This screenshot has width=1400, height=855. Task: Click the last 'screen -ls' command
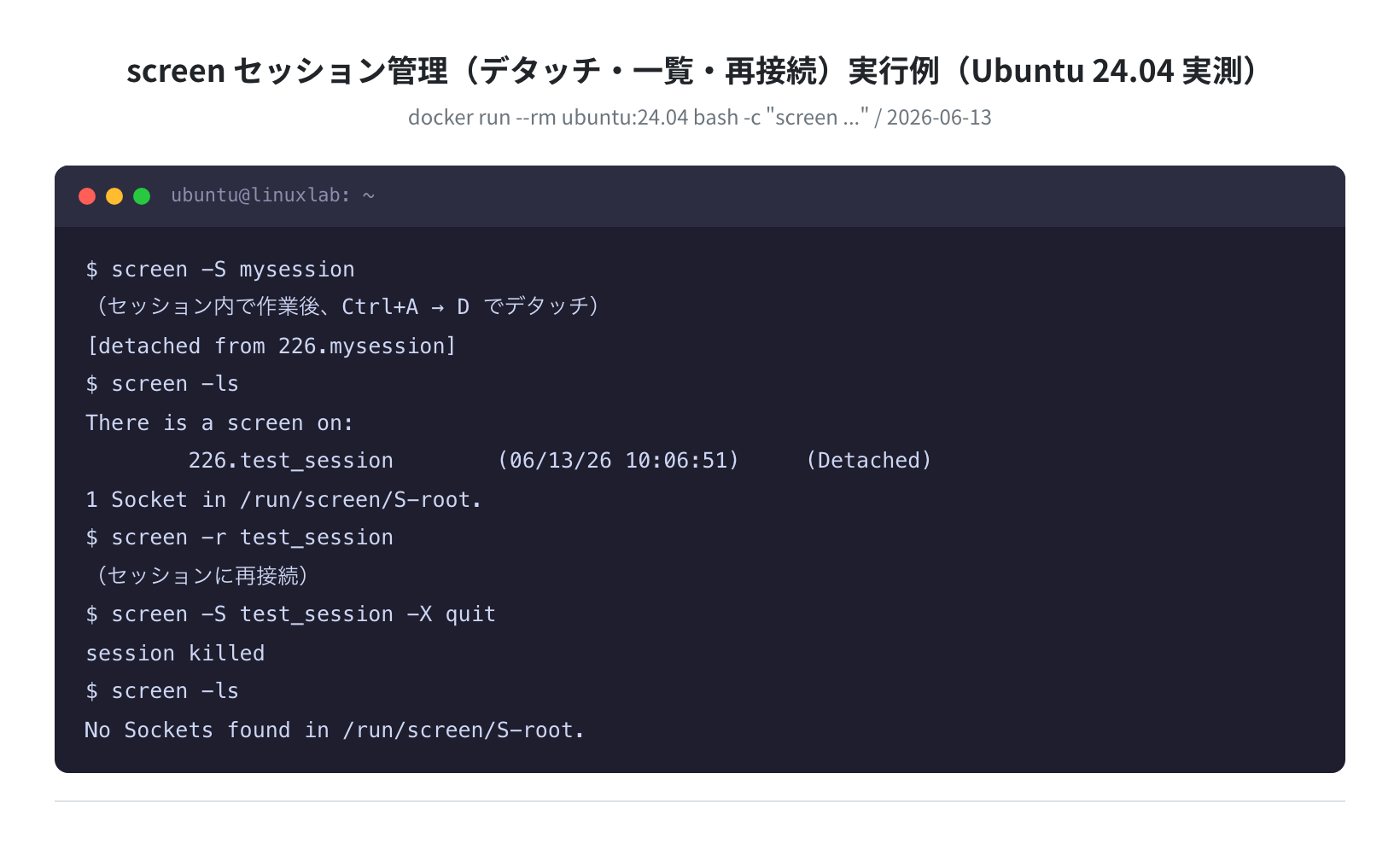(x=162, y=691)
